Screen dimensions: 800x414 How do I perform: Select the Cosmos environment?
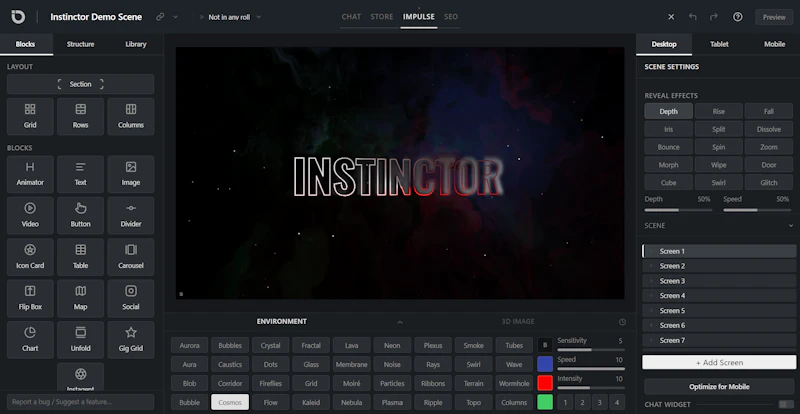pyautogui.click(x=230, y=402)
